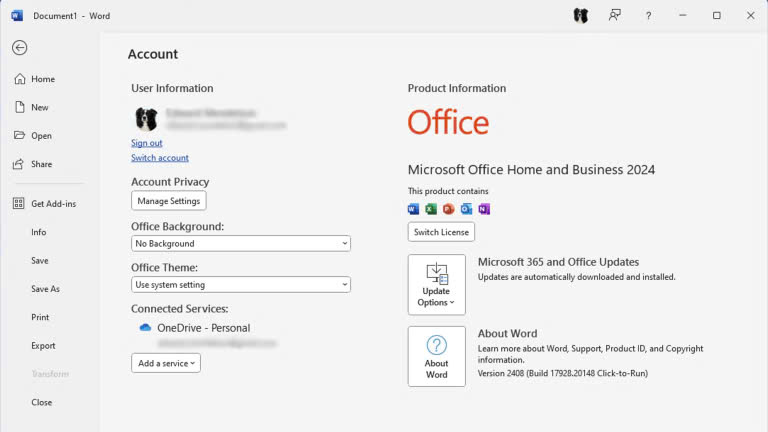This screenshot has height=432, width=768.
Task: Click the About Word button
Action: pyautogui.click(x=436, y=357)
